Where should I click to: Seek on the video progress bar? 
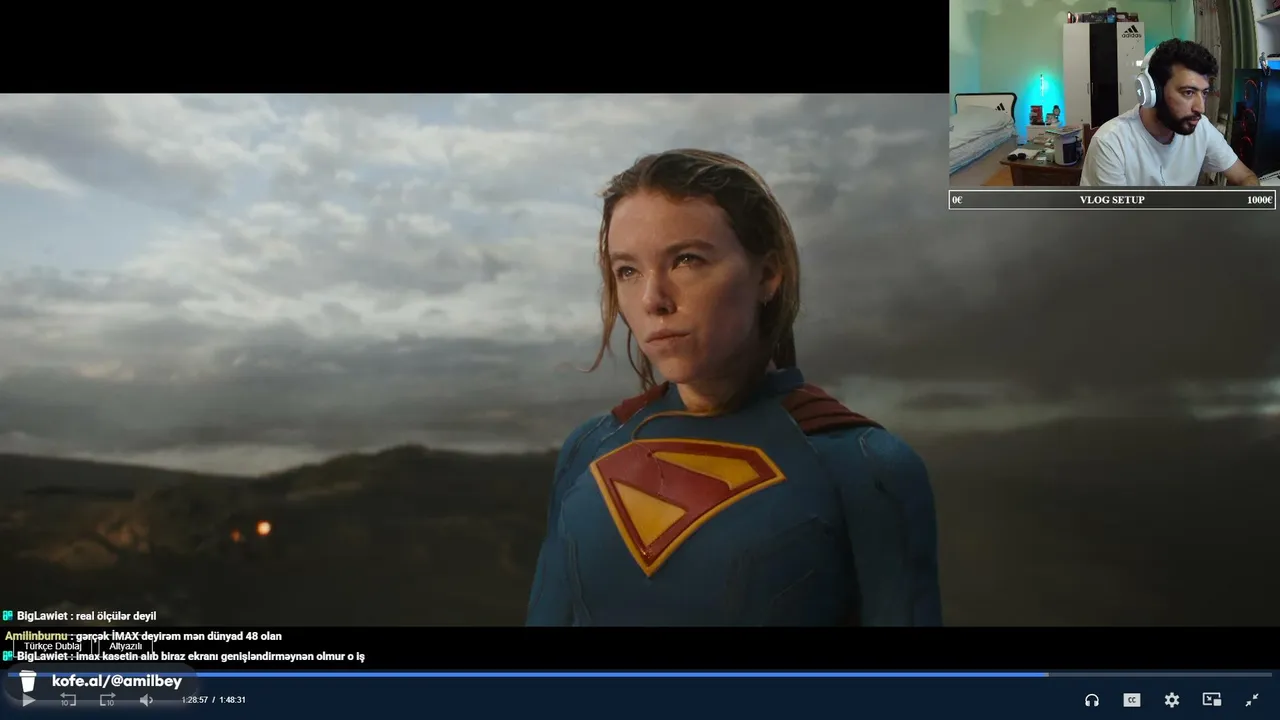coord(640,674)
